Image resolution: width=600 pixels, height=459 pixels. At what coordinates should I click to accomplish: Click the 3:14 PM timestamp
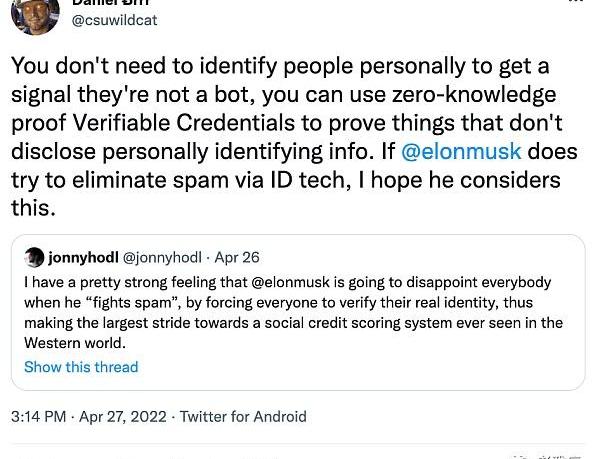coord(39,416)
